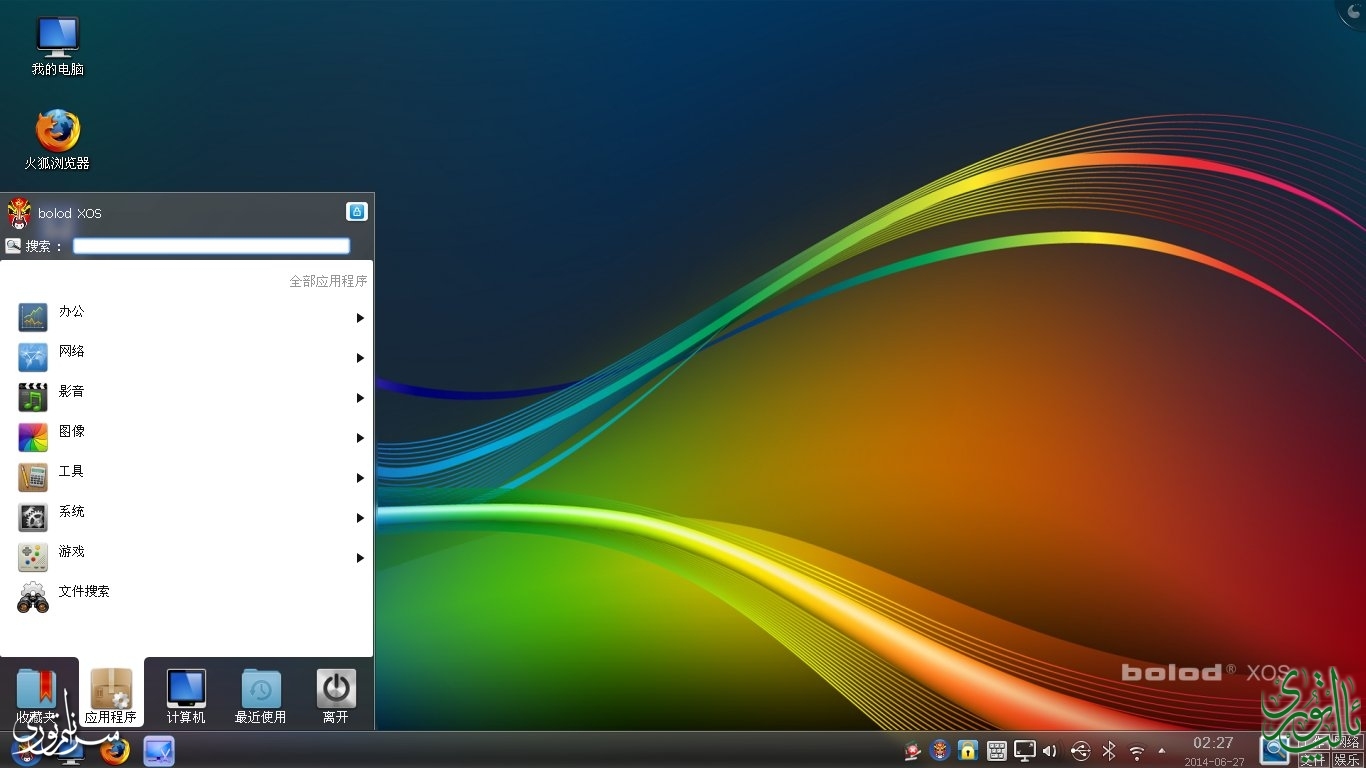Switch to the 最近使用 recent tab

click(x=260, y=696)
